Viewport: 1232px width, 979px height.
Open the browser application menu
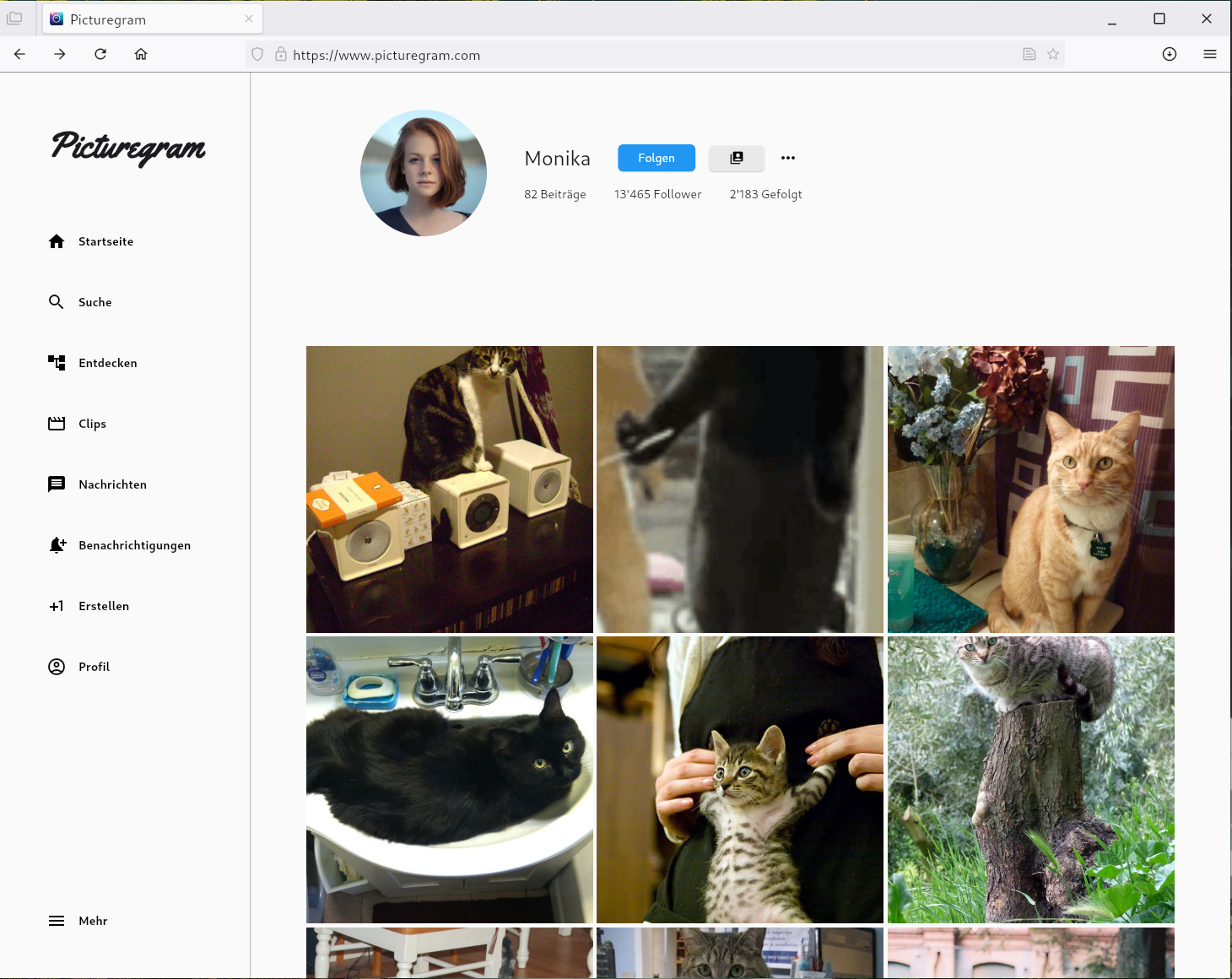point(1209,54)
